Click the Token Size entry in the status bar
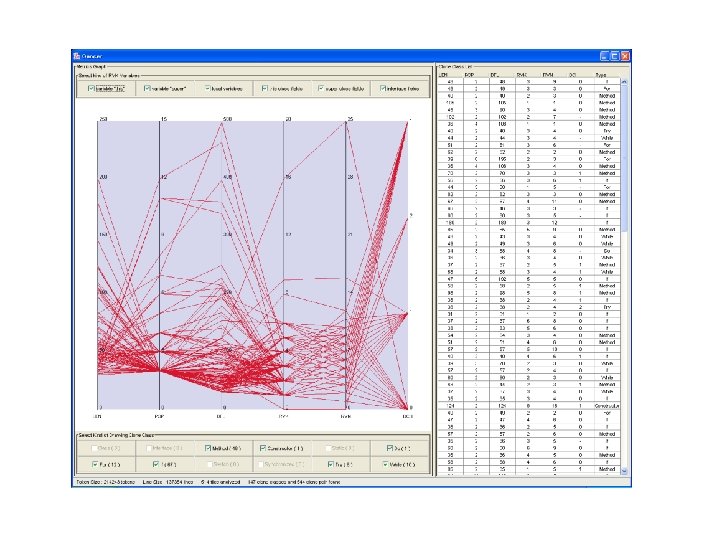 point(106,482)
